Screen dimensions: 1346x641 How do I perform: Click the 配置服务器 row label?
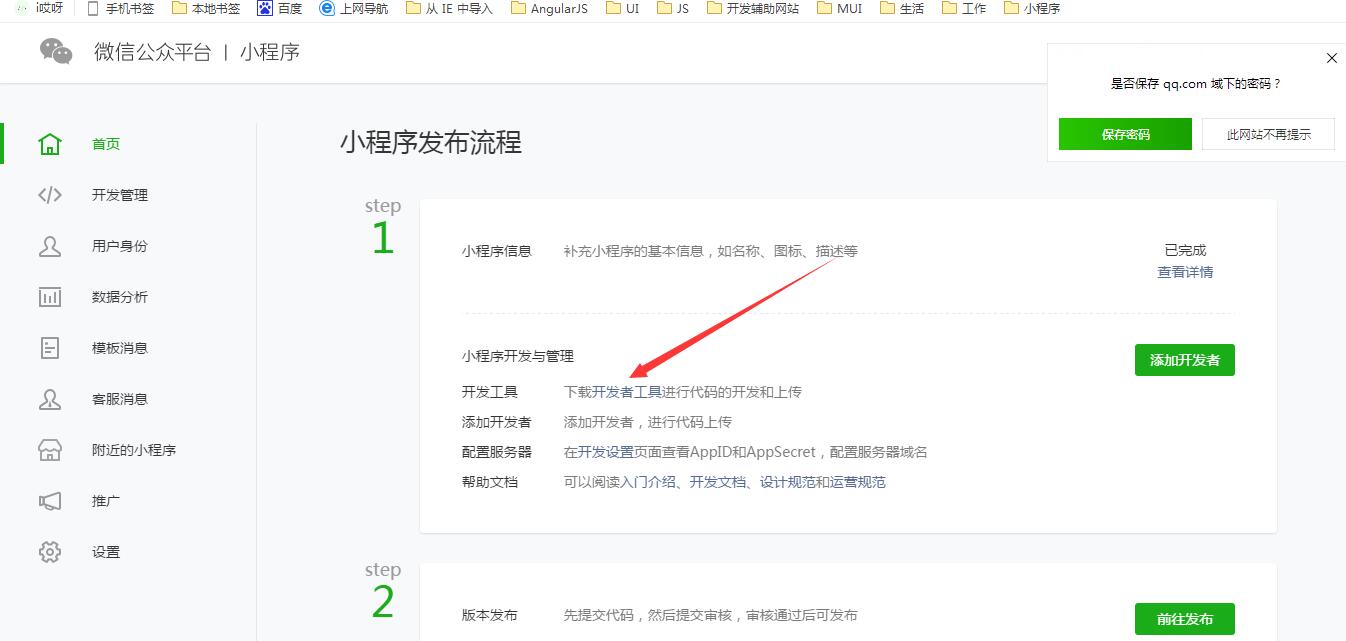[x=497, y=452]
